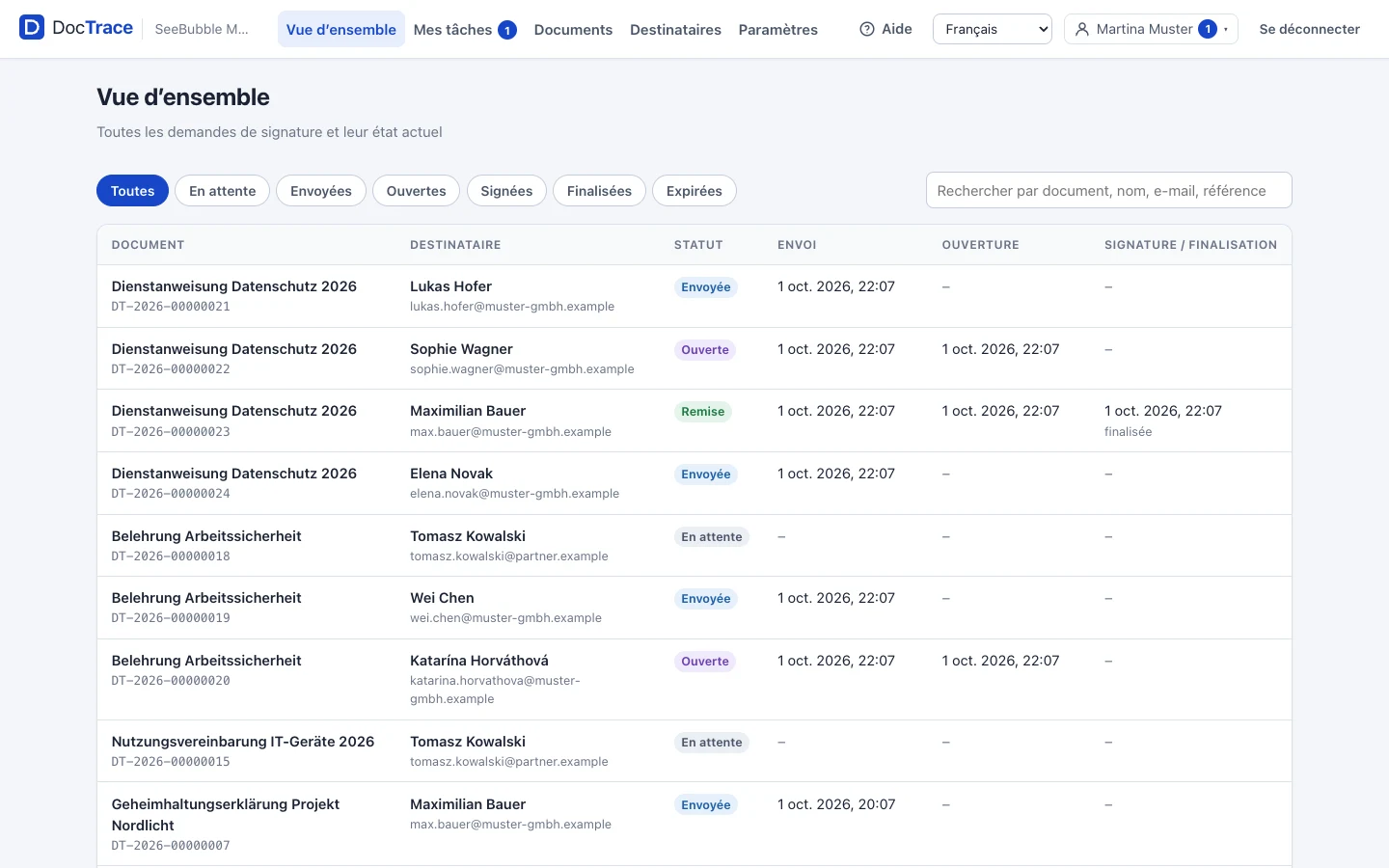
Task: Click the SeeBubble organization name
Action: [x=202, y=29]
